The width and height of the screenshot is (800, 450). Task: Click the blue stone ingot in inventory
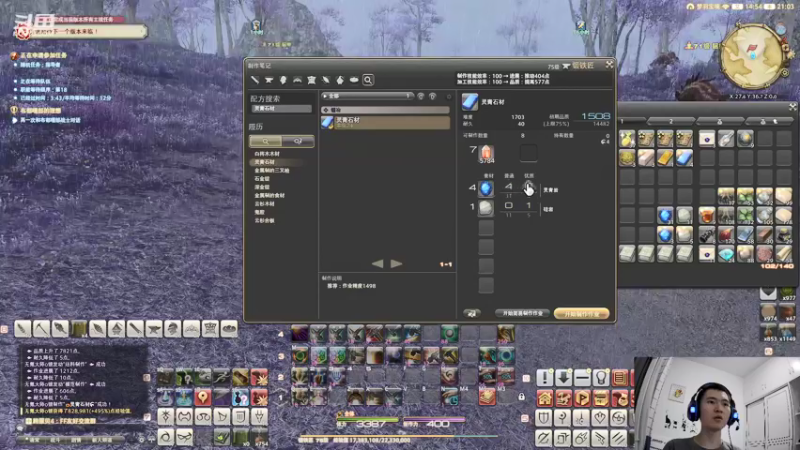[684, 158]
